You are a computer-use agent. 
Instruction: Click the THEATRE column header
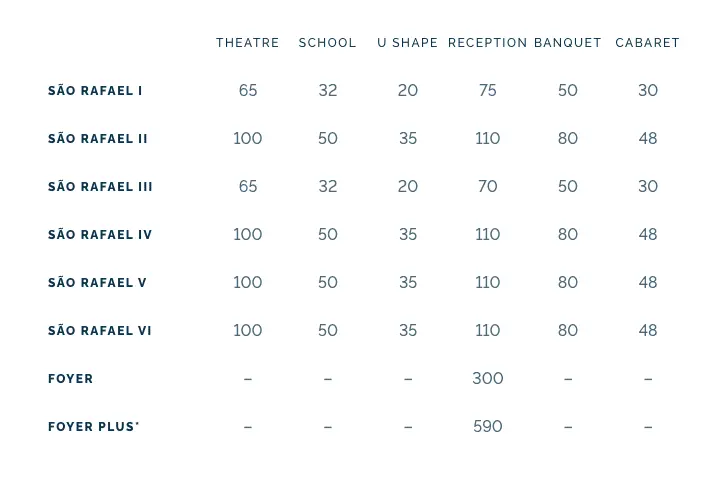pos(248,43)
